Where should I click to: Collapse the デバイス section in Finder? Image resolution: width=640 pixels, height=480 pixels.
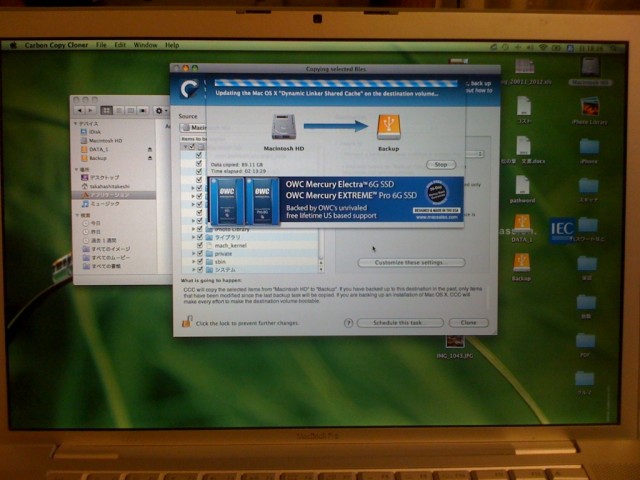click(76, 123)
